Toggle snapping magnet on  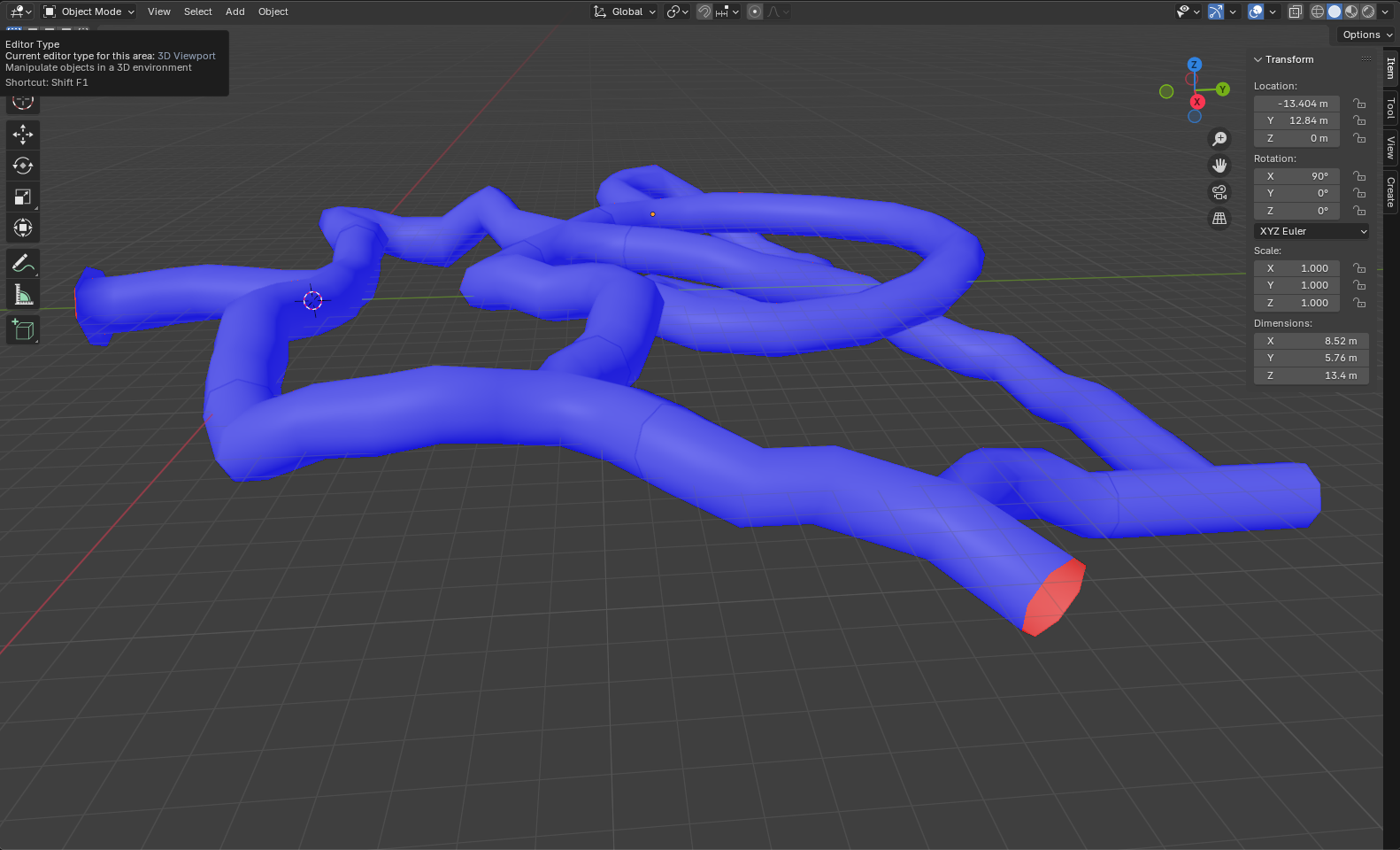(704, 12)
